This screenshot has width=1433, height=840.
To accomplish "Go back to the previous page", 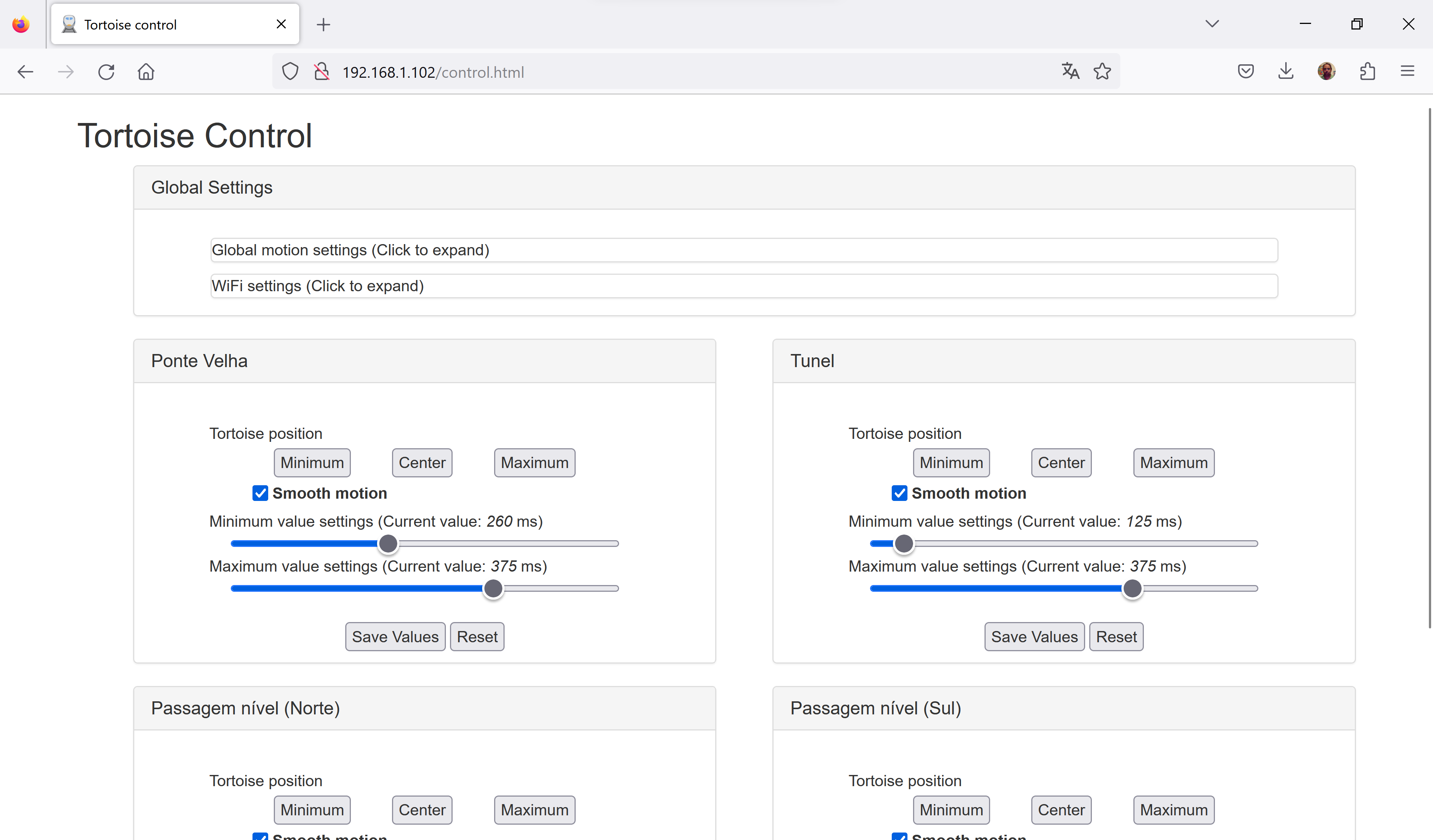I will [x=25, y=72].
